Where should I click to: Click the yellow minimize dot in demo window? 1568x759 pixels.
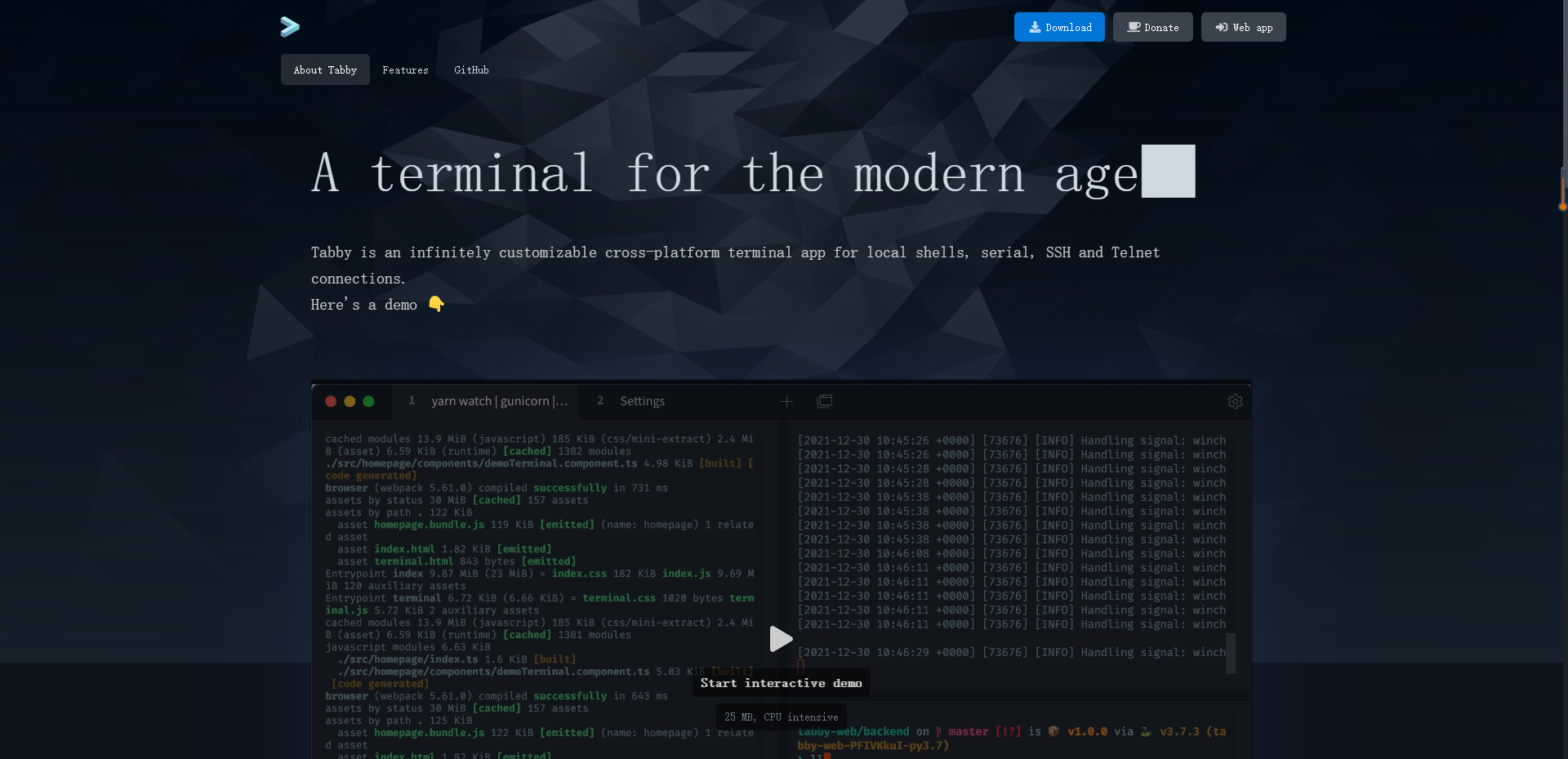click(x=350, y=401)
